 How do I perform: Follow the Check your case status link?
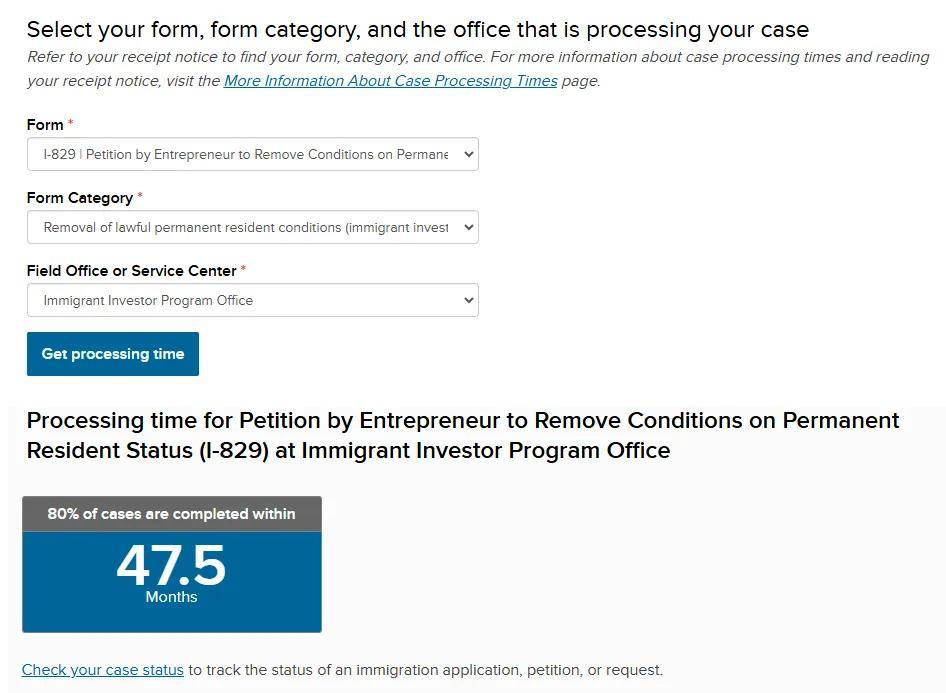pos(103,670)
